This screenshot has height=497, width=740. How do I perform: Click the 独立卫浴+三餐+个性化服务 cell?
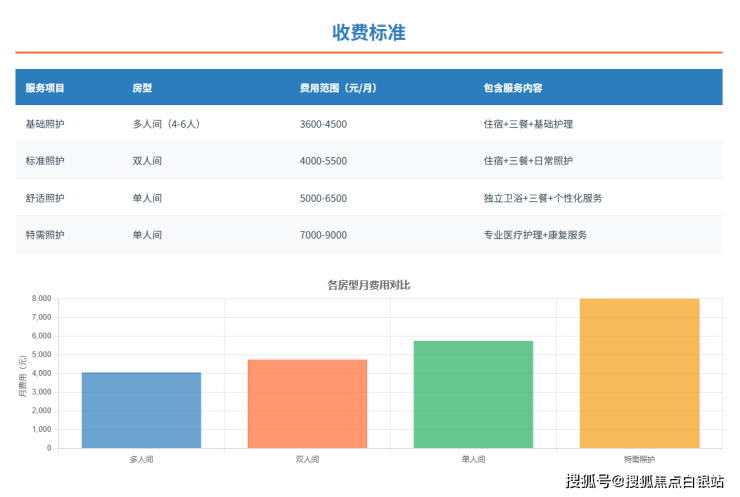pyautogui.click(x=542, y=198)
